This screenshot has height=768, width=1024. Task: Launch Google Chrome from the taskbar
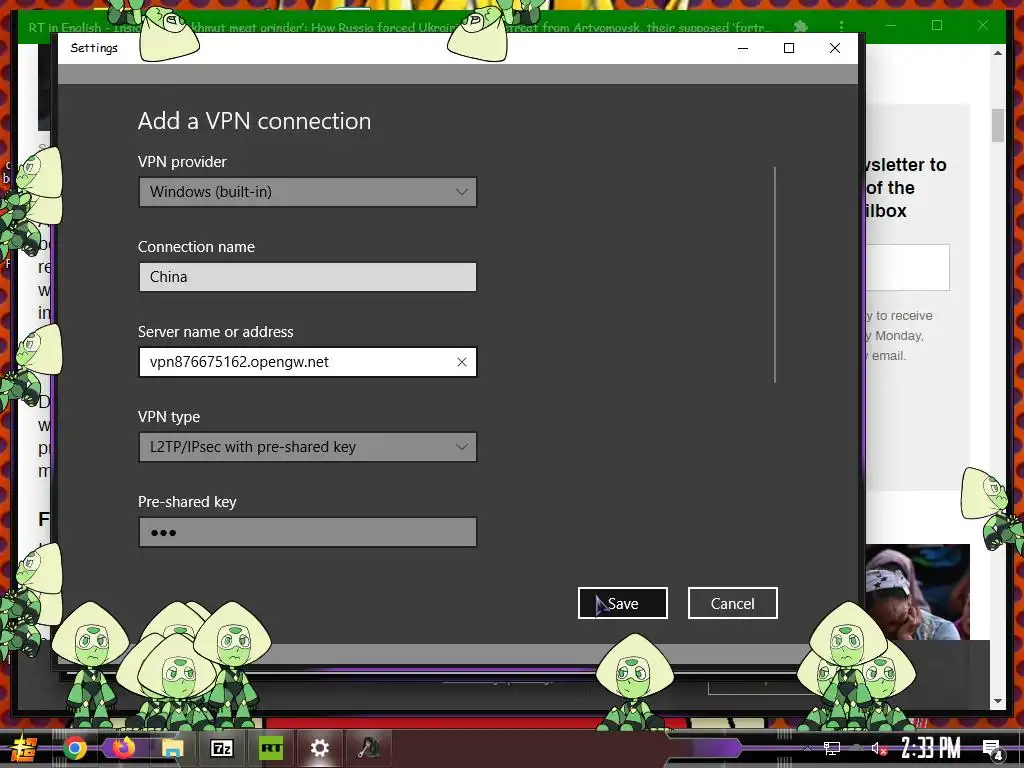(x=74, y=748)
